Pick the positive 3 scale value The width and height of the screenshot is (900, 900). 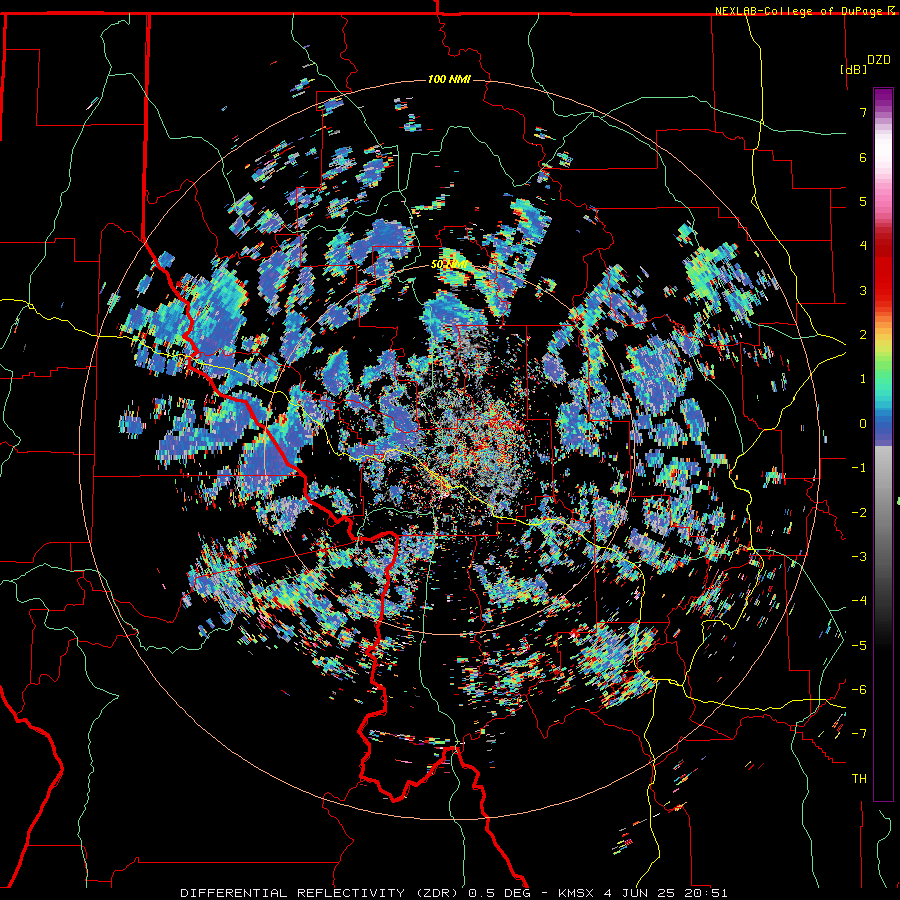[863, 290]
